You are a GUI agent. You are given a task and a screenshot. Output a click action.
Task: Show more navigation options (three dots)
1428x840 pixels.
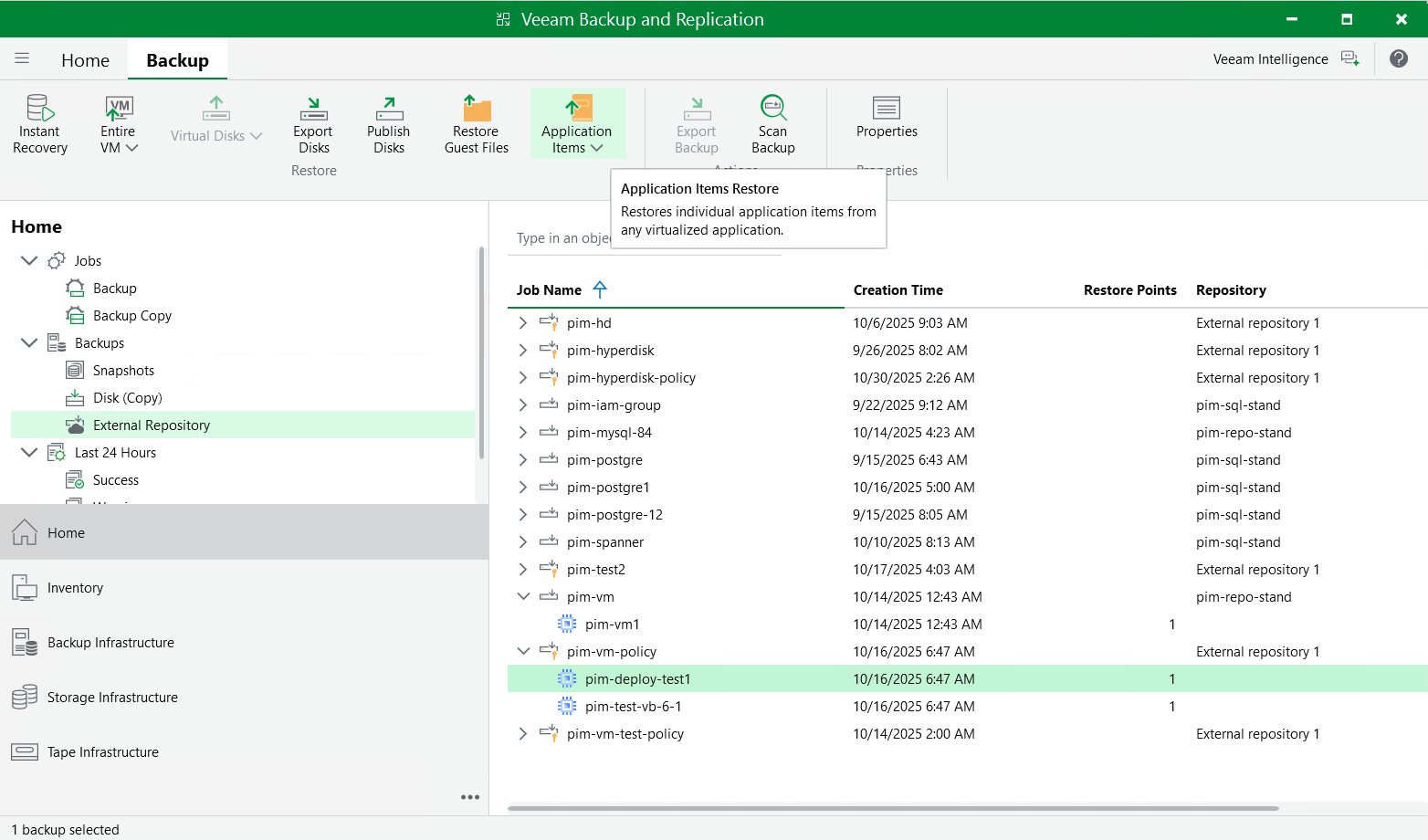[x=470, y=797]
